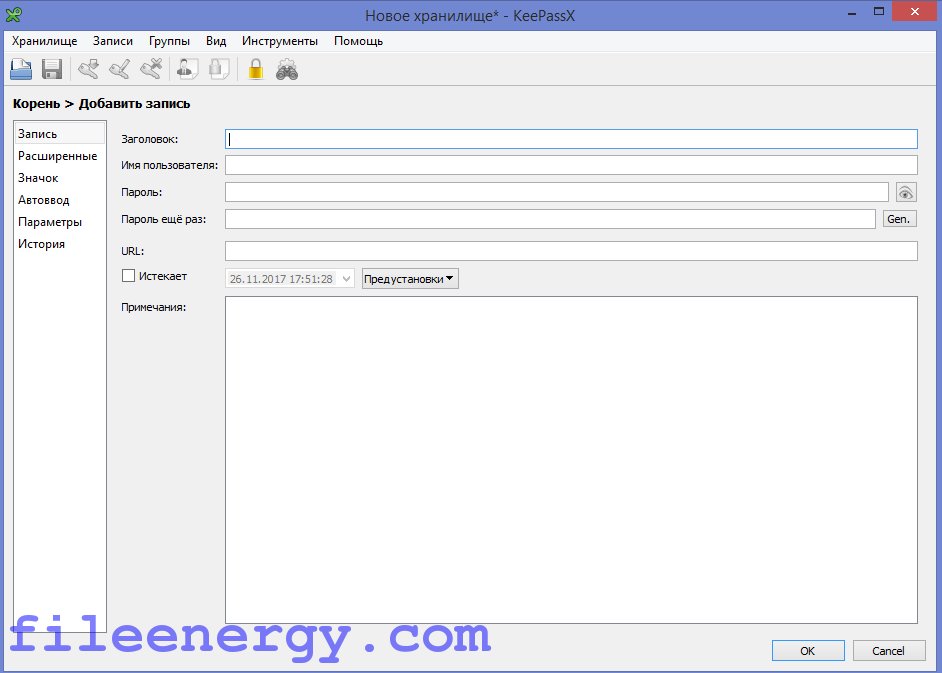Select the Запись section in the sidebar
Viewport: 942px width, 673px height.
pos(59,133)
